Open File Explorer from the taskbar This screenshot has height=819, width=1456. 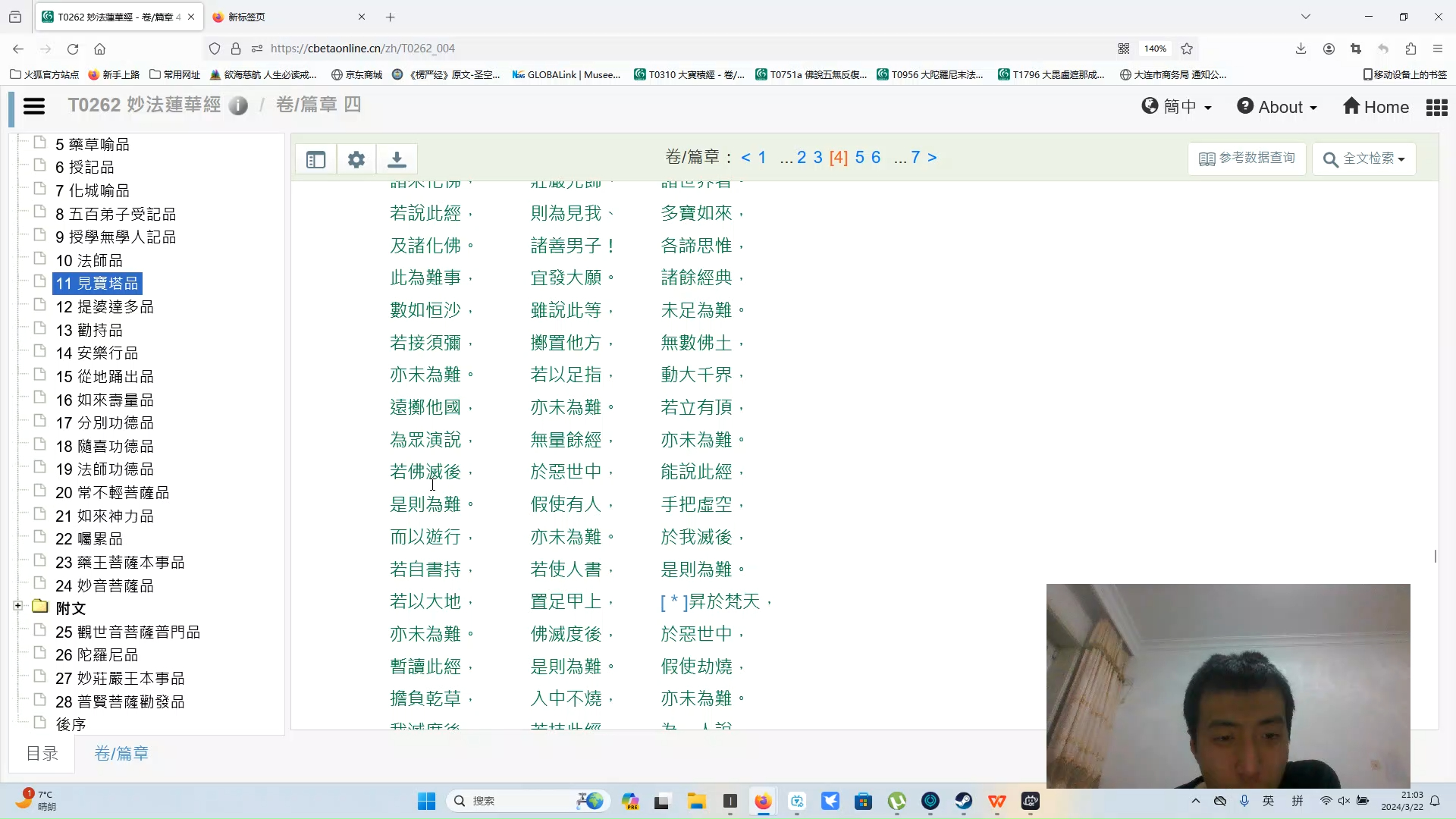[696, 801]
